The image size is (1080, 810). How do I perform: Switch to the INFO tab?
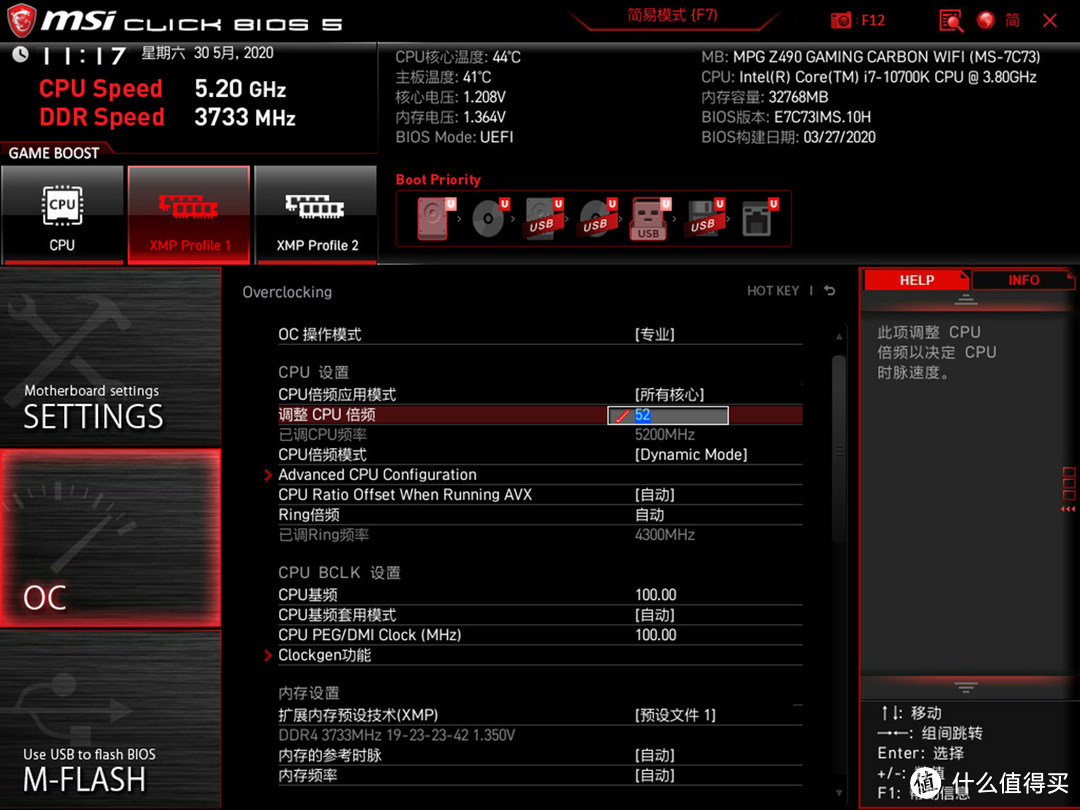[1024, 280]
